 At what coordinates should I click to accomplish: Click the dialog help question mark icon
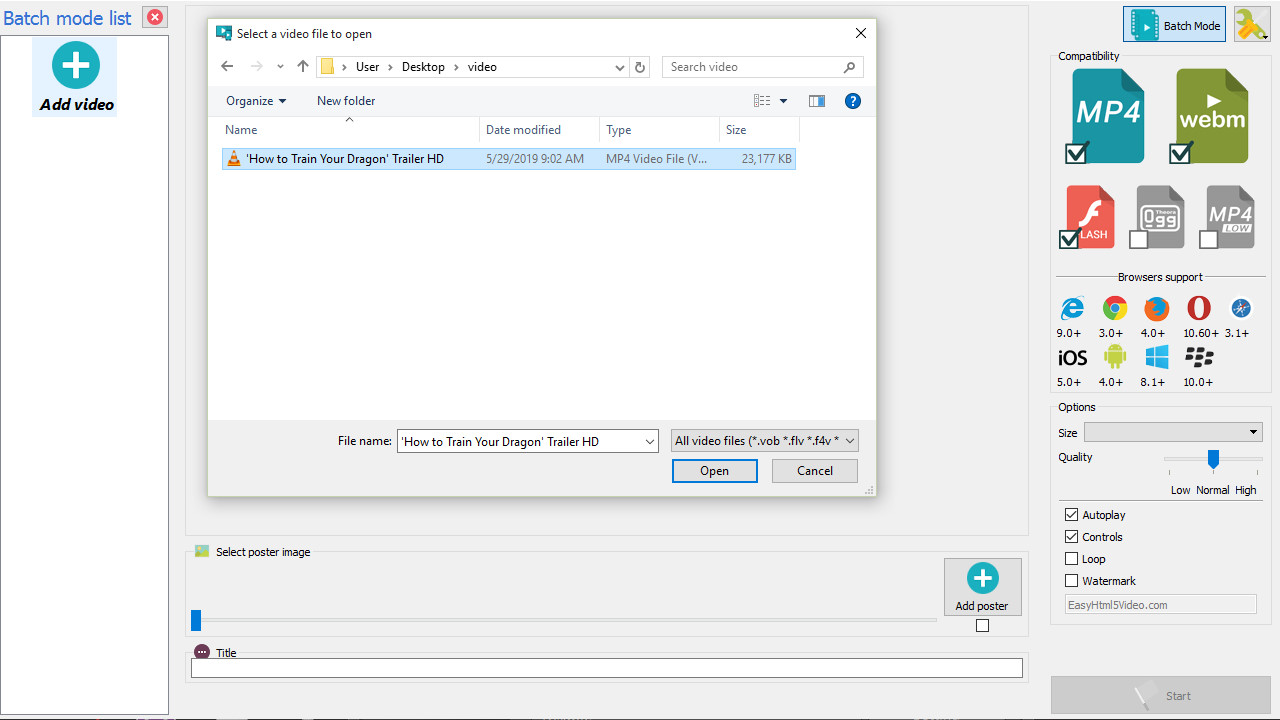(852, 101)
